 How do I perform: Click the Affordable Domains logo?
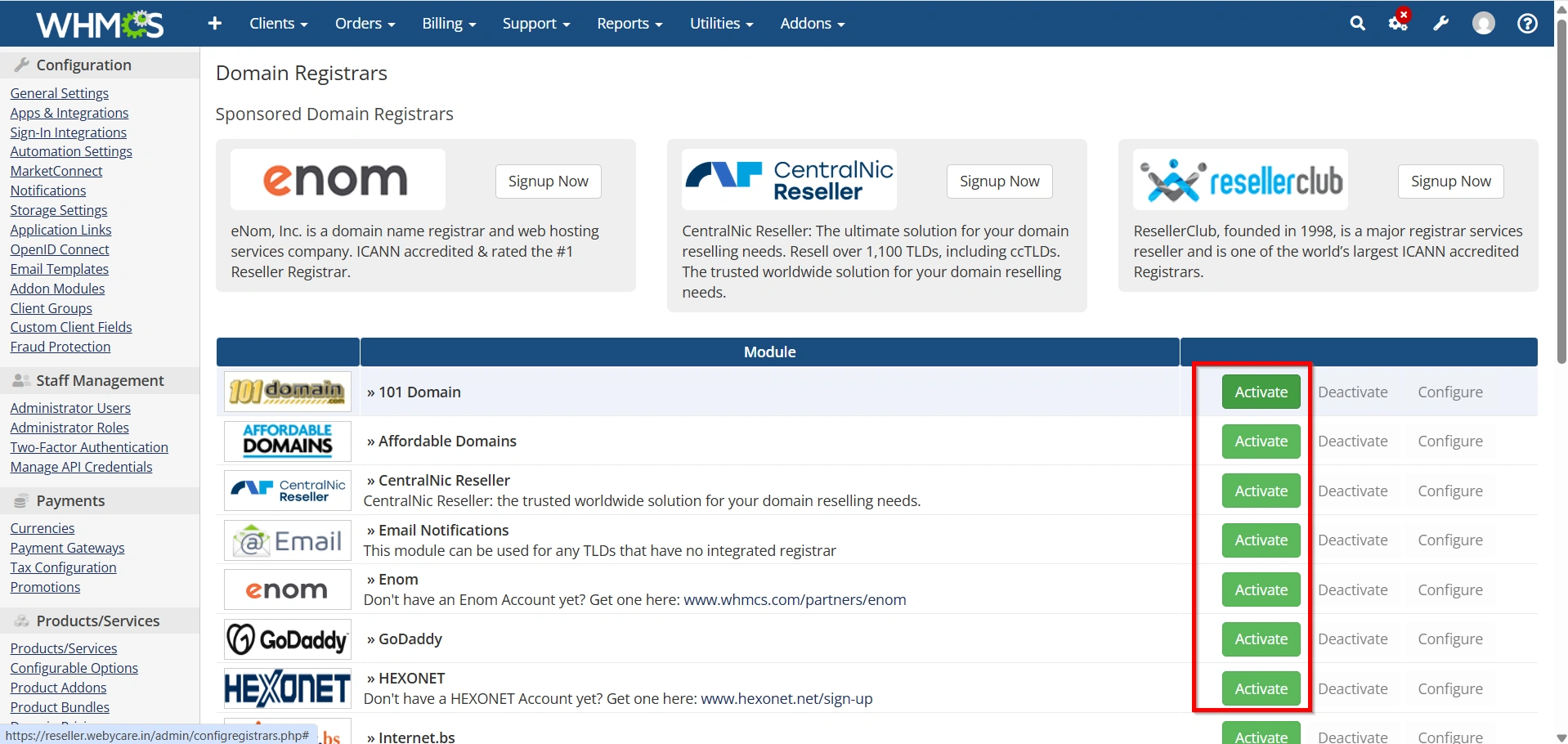[287, 441]
